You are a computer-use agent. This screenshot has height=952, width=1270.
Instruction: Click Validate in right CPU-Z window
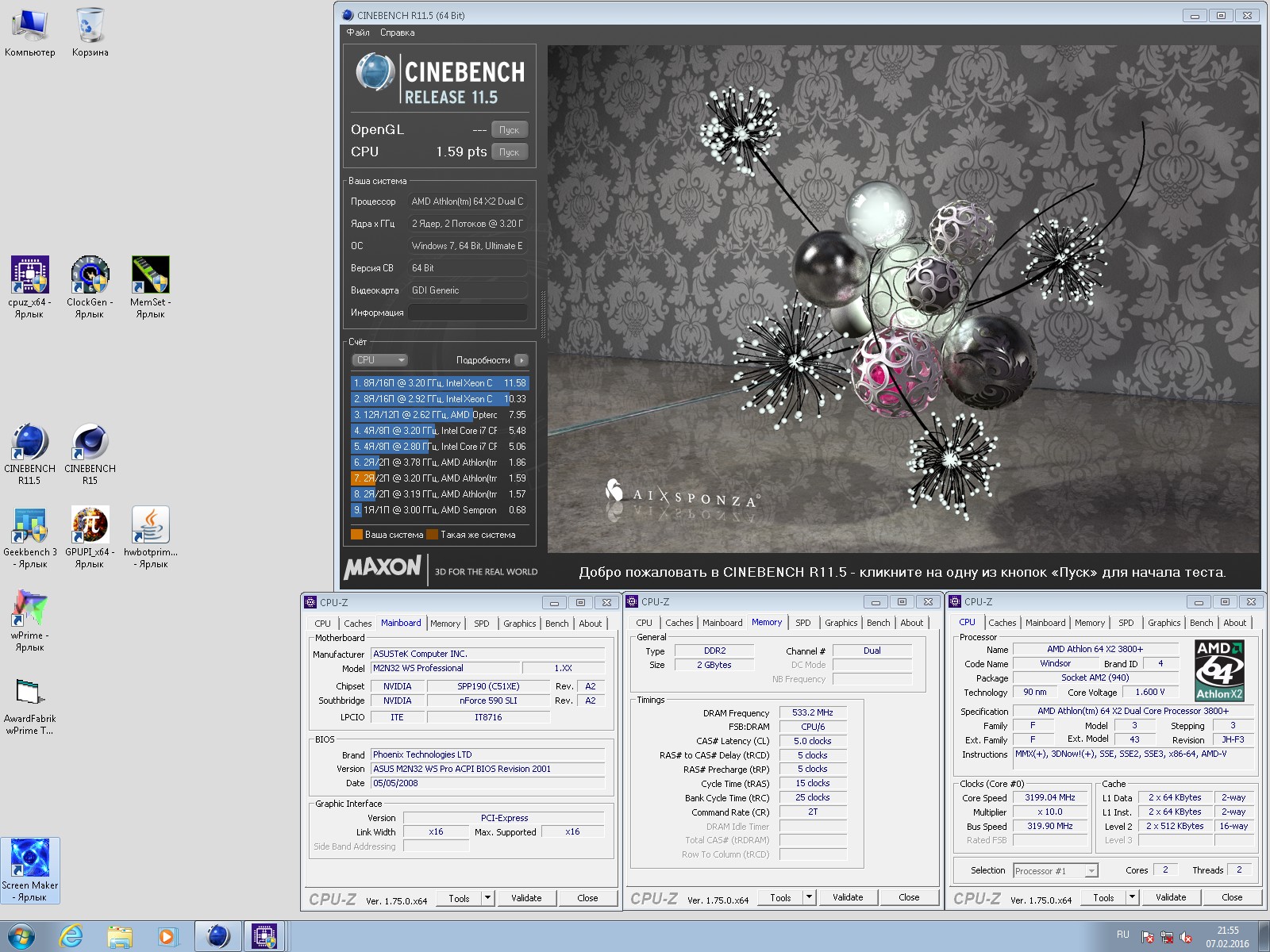(1171, 897)
